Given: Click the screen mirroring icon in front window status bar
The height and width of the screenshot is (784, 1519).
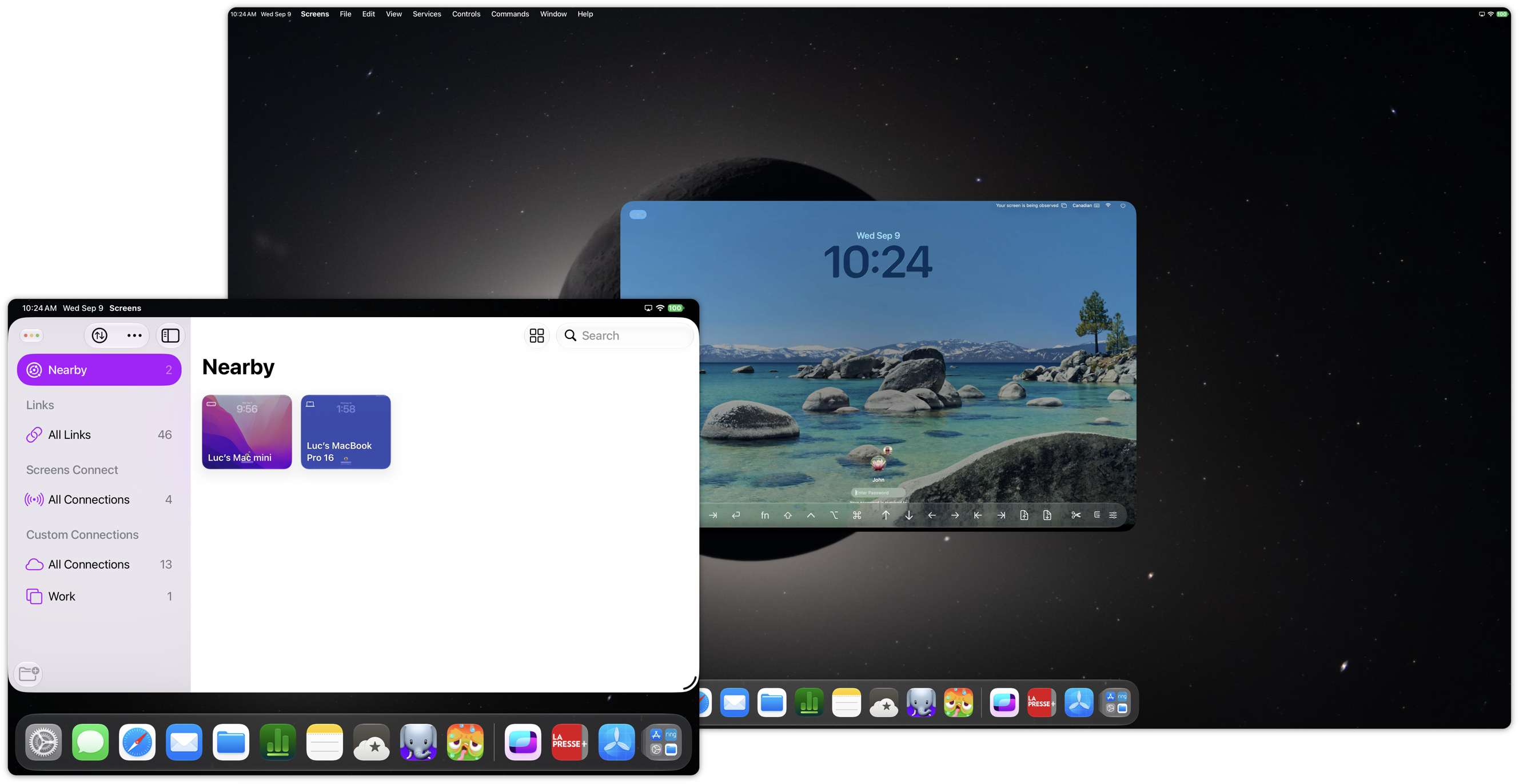Looking at the screenshot, I should click(648, 309).
